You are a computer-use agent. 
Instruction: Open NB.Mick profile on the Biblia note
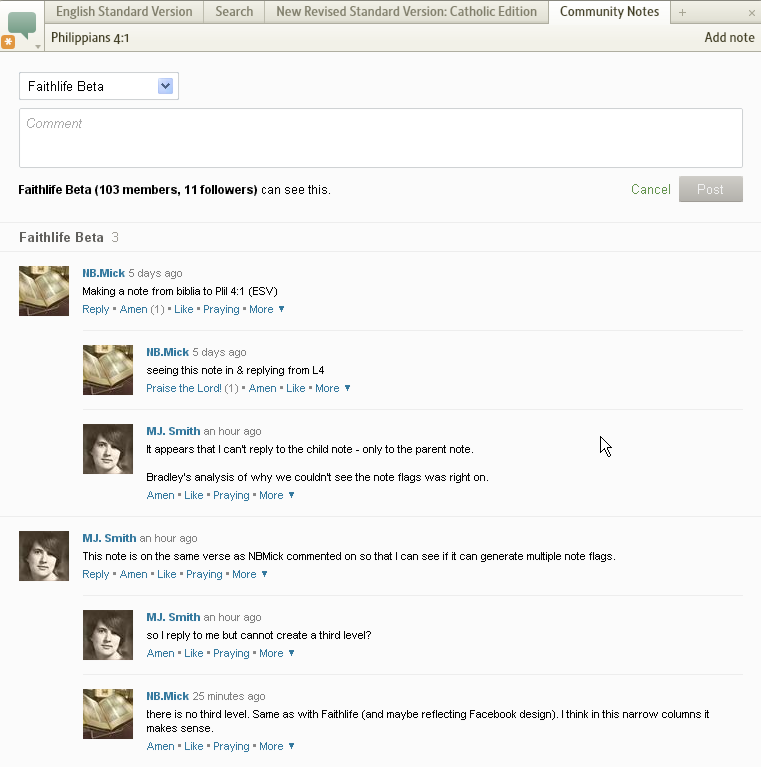[x=103, y=273]
